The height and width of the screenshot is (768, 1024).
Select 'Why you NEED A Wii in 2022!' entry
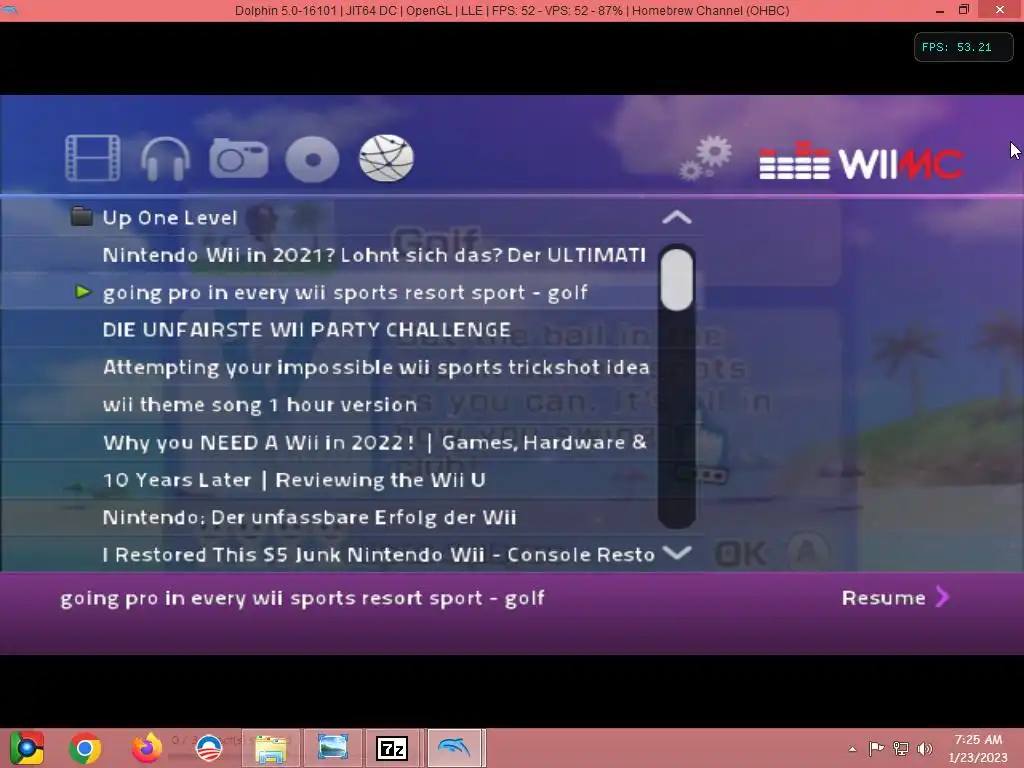(375, 442)
